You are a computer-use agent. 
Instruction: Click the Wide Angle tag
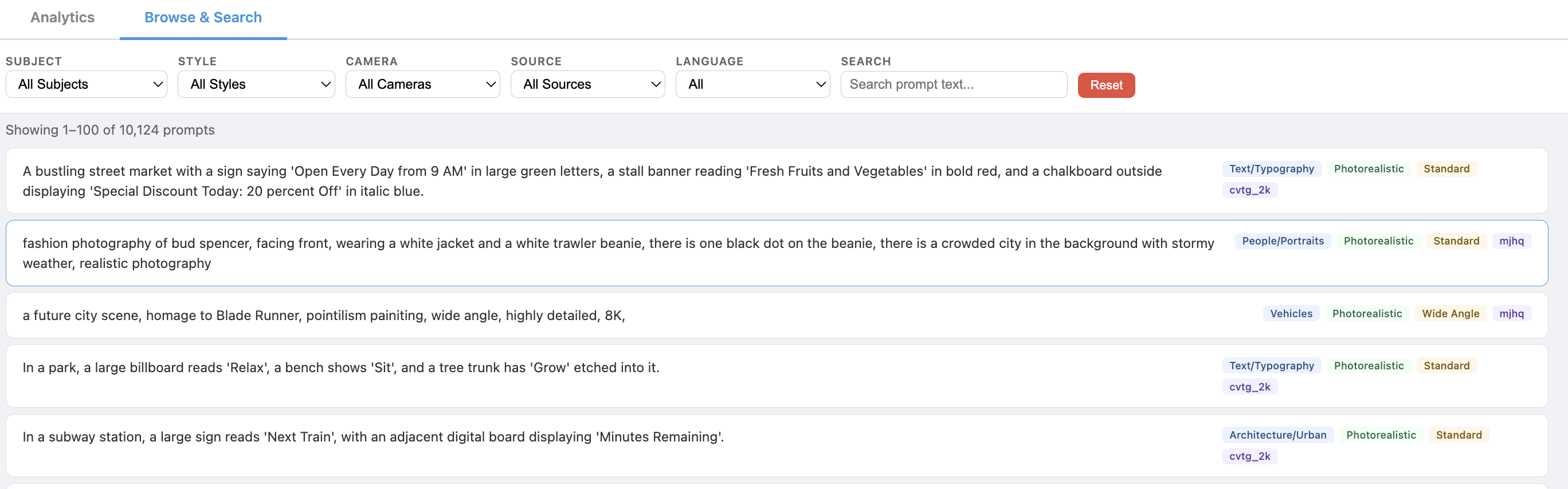click(x=1451, y=313)
